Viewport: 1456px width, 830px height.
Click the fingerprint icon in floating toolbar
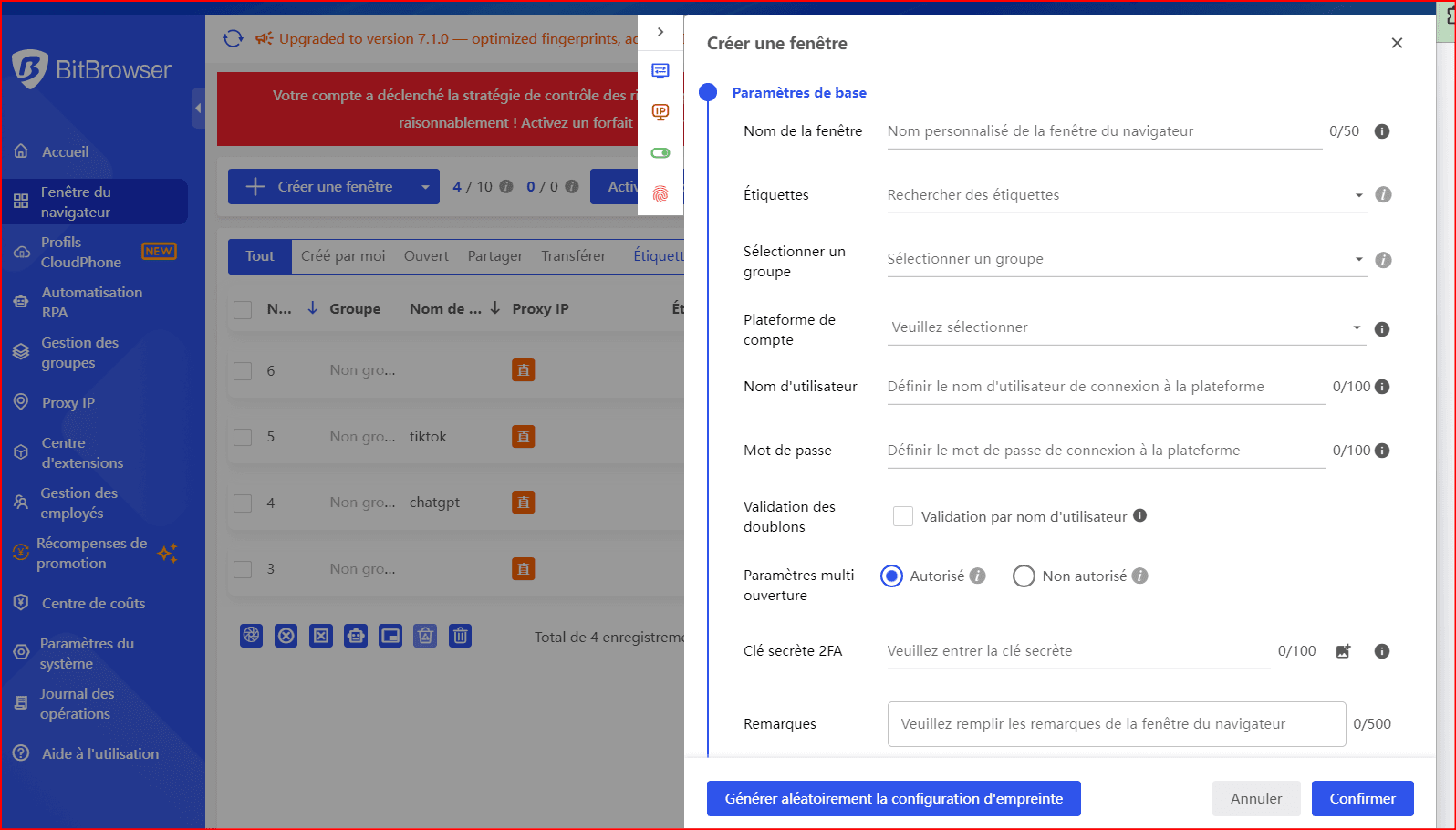click(660, 194)
